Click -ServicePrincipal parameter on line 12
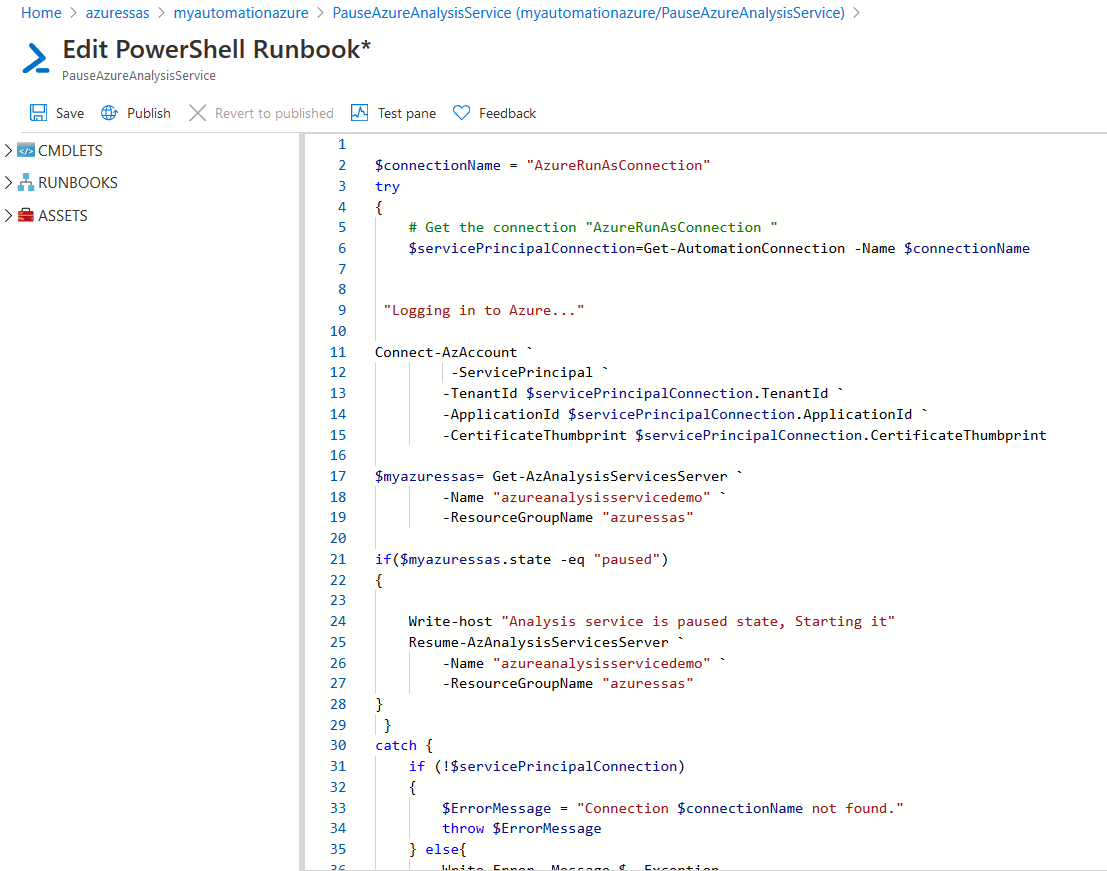 pos(522,372)
